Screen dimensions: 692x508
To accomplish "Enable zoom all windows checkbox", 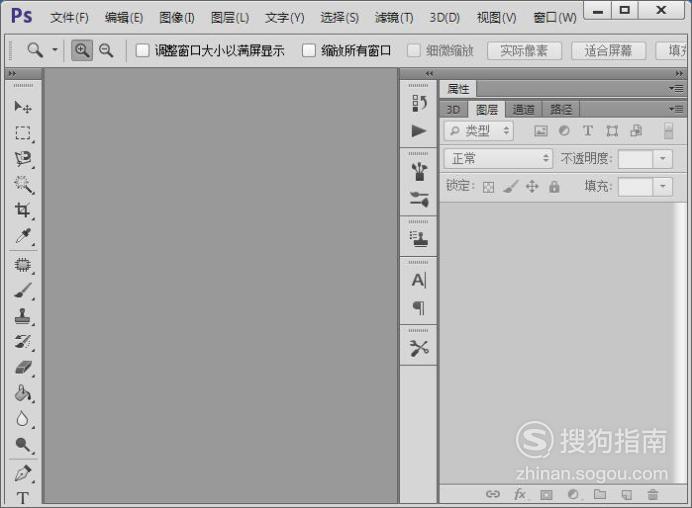I will (308, 50).
